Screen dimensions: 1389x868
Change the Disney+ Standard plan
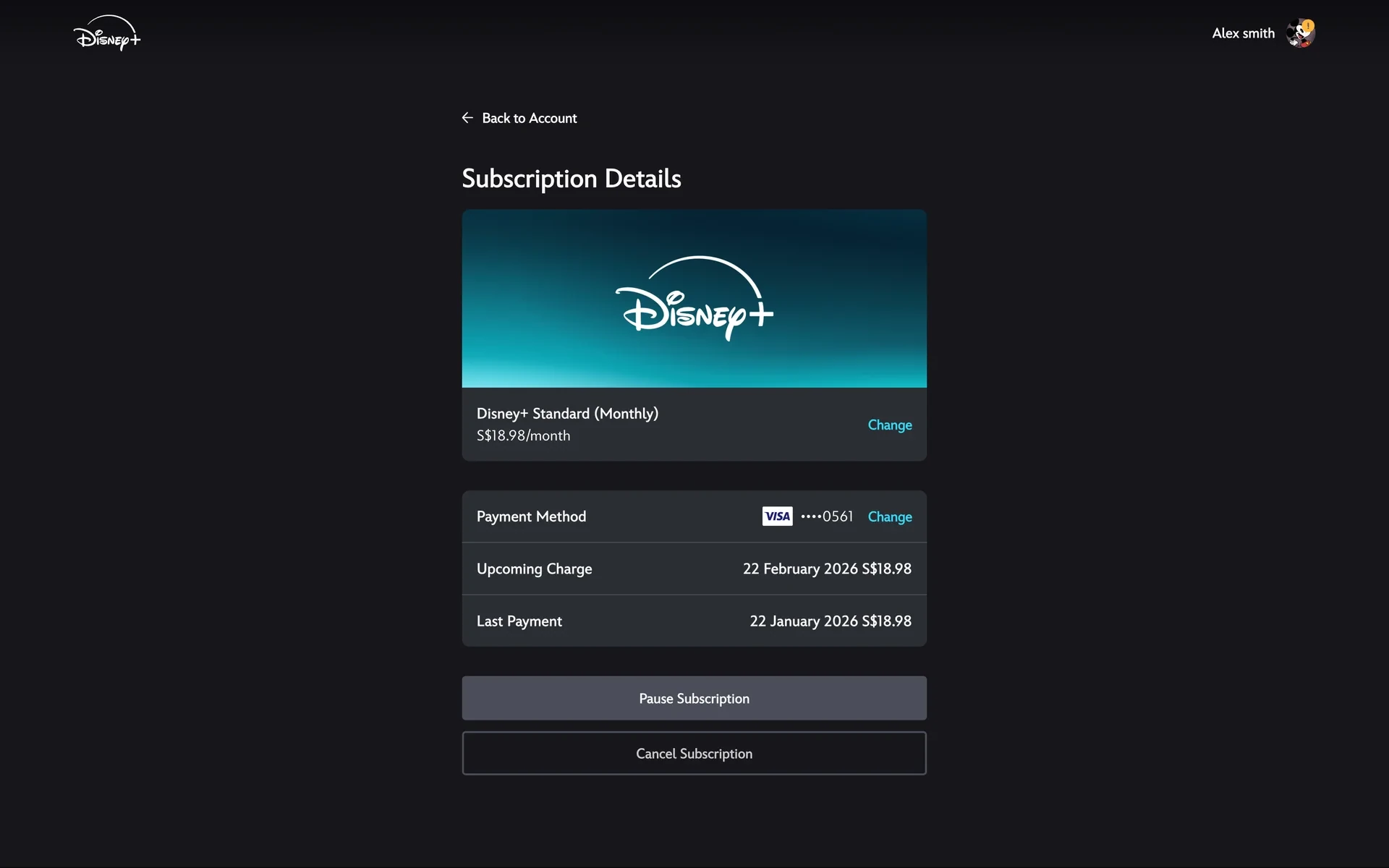889,425
